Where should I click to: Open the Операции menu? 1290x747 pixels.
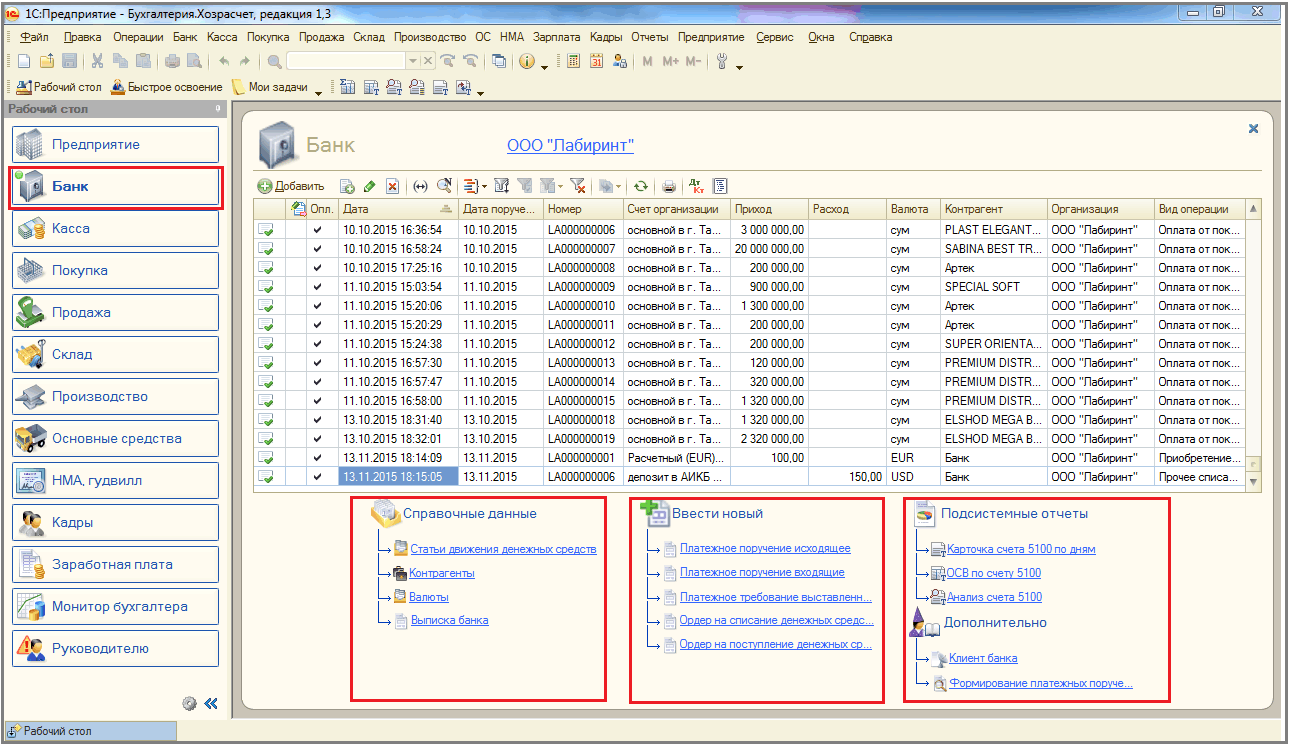point(138,37)
